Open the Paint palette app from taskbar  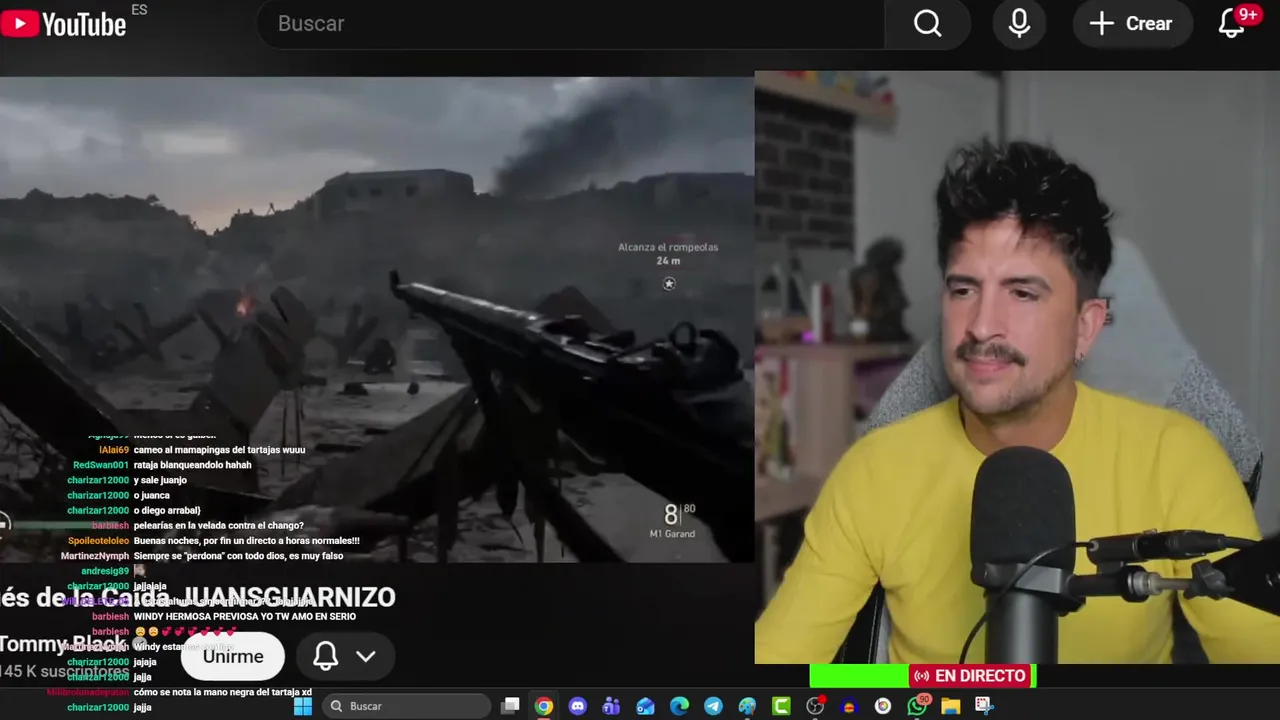[x=747, y=706]
